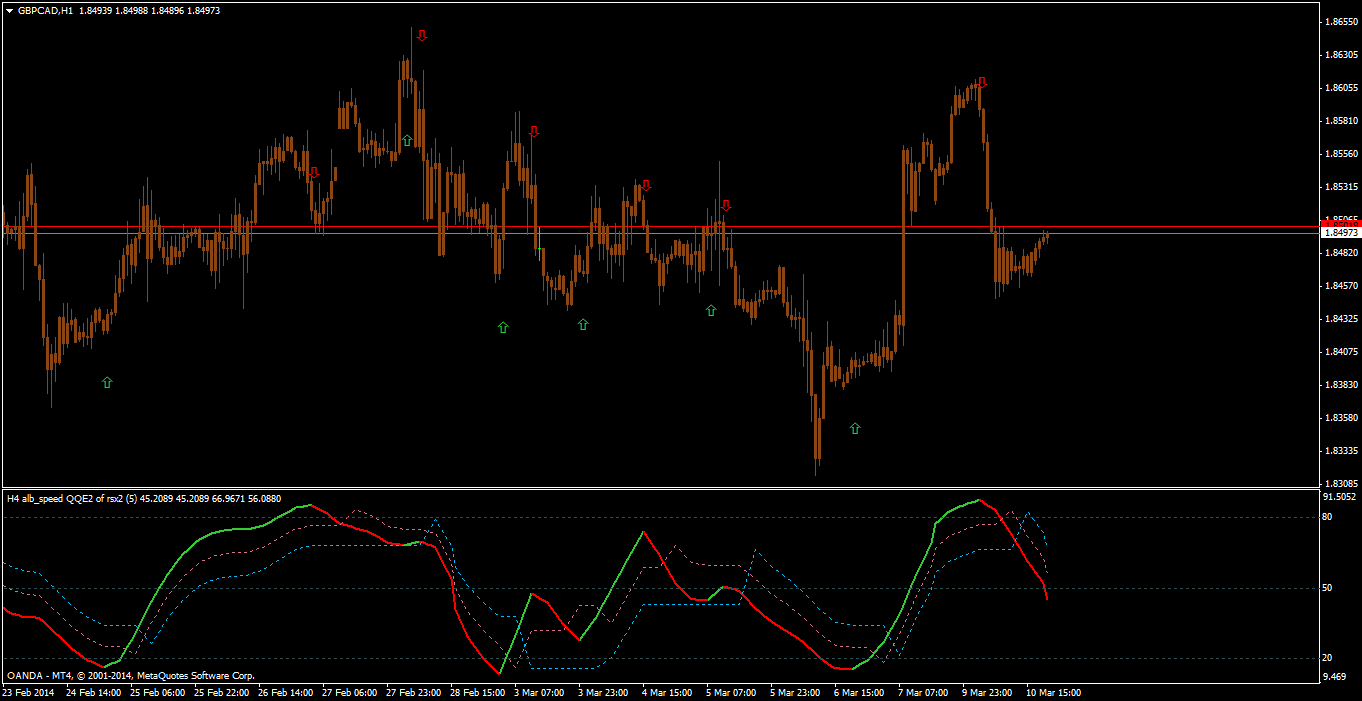This screenshot has width=1362, height=701.
Task: Click the OANDA - MT4 MetaQuotes copyright text
Action: [x=130, y=676]
